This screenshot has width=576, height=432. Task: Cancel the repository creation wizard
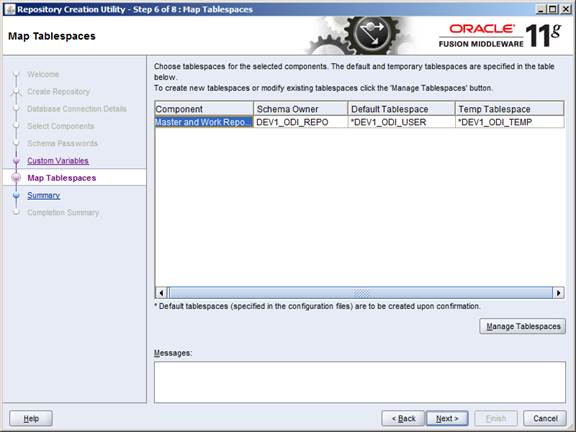tap(545, 418)
